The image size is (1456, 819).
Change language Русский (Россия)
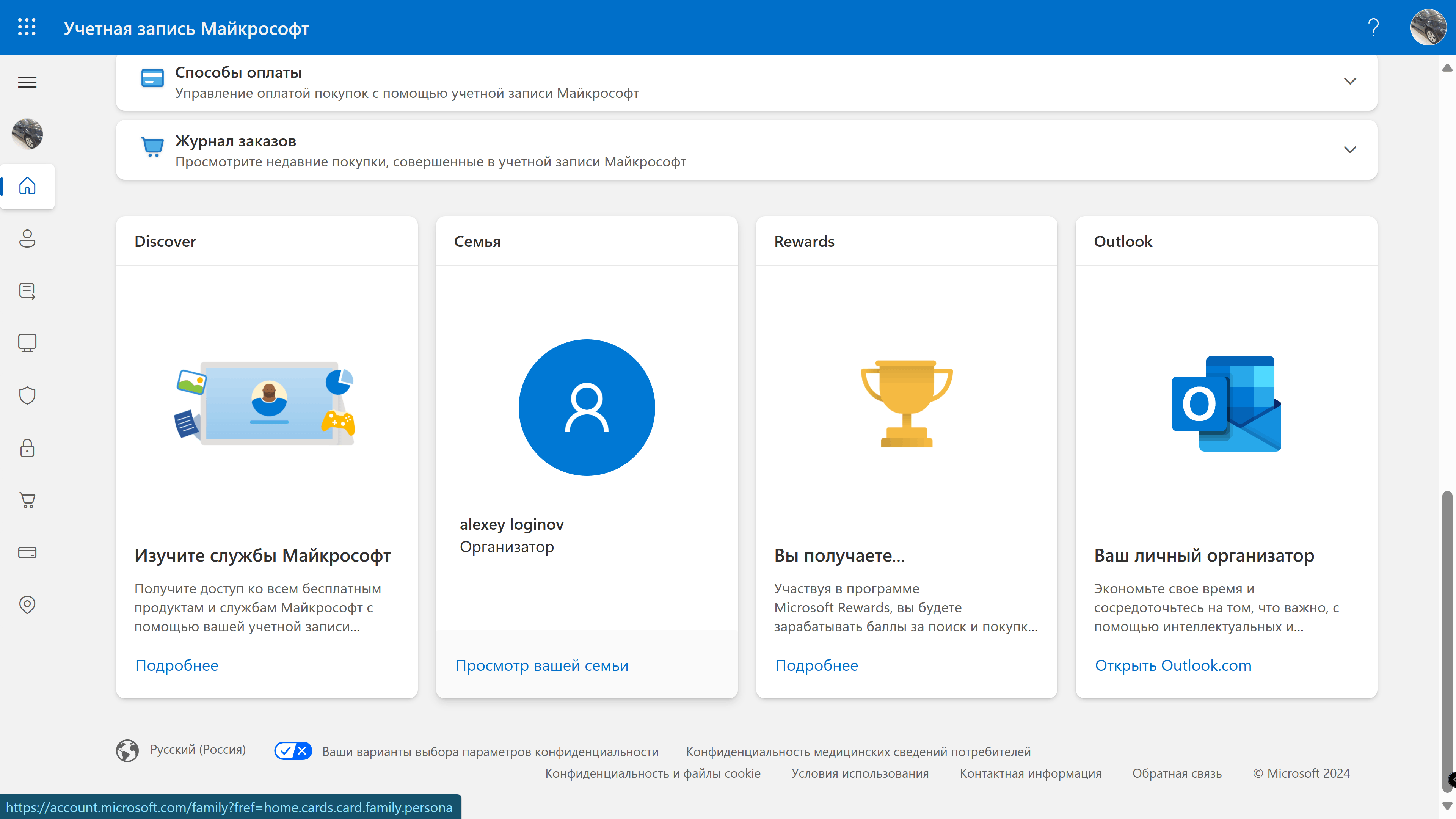click(198, 750)
